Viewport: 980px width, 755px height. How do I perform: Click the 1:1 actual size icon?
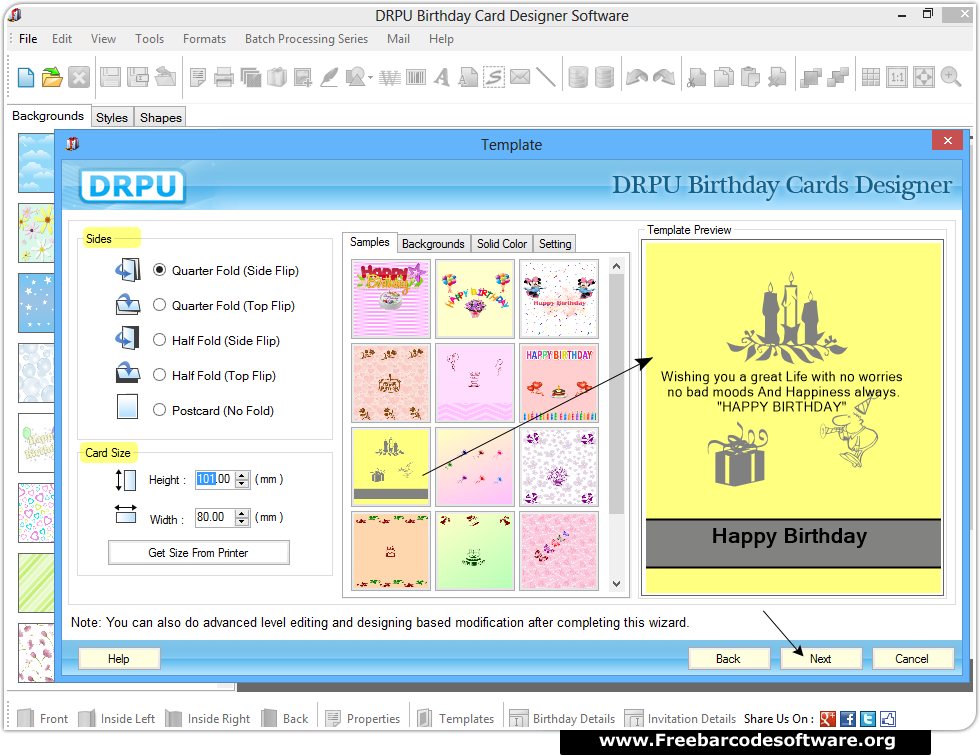(897, 78)
